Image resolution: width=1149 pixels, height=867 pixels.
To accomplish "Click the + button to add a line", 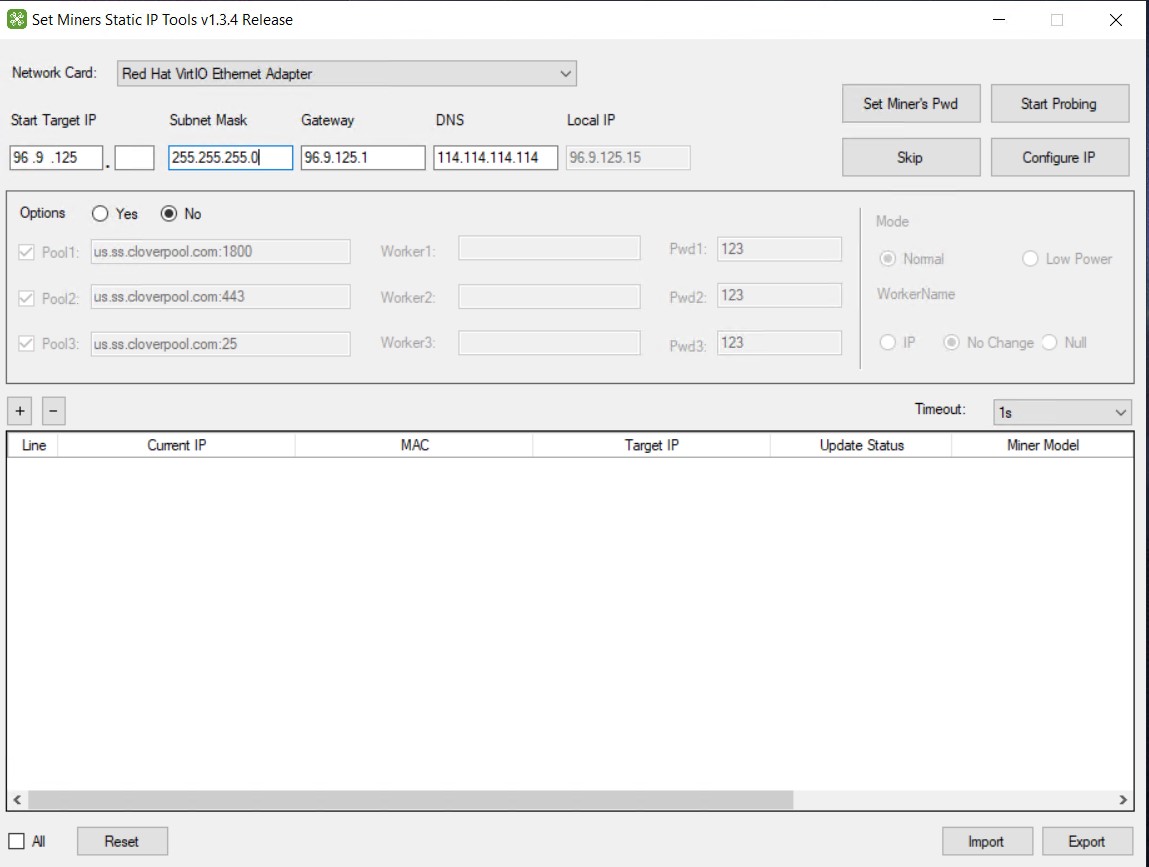I will [x=19, y=410].
